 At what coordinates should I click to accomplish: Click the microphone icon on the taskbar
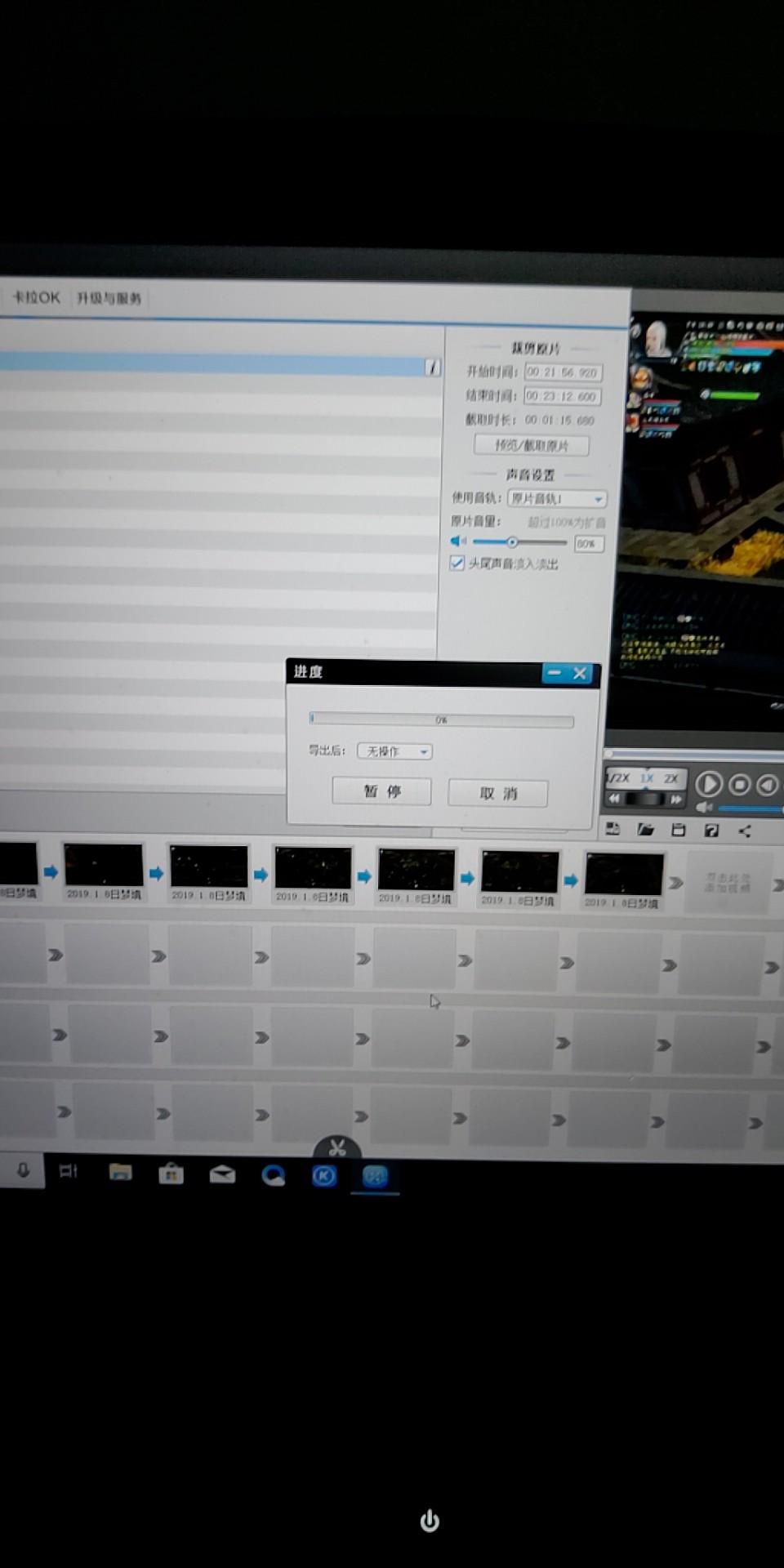coord(23,1171)
